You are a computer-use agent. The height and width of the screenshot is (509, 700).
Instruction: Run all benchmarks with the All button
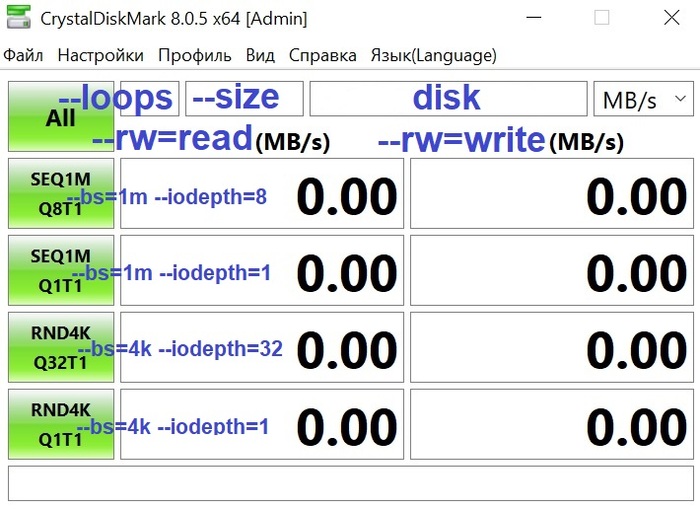pos(61,117)
